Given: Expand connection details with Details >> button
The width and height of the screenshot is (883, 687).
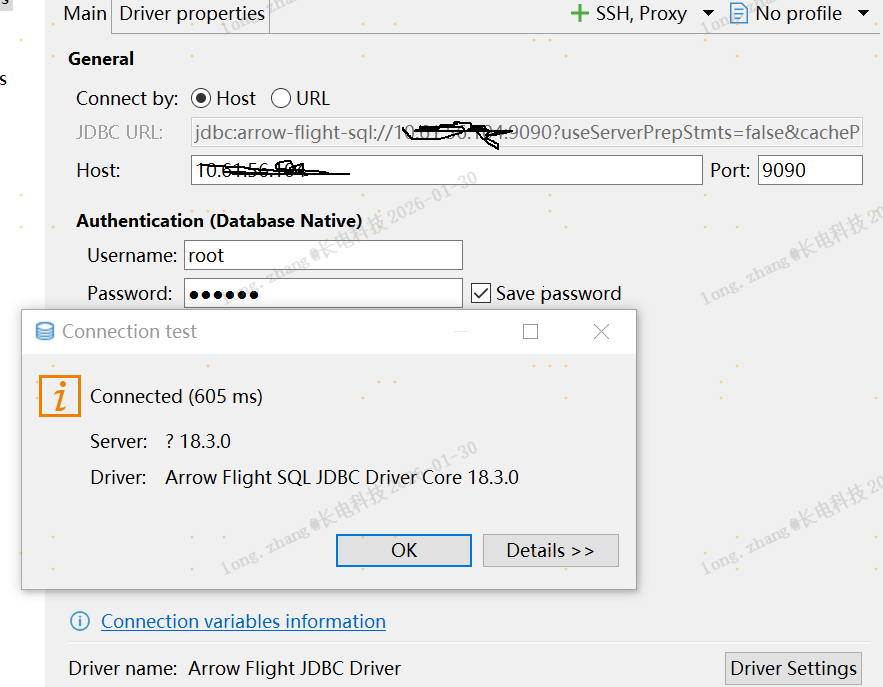Looking at the screenshot, I should (x=550, y=550).
